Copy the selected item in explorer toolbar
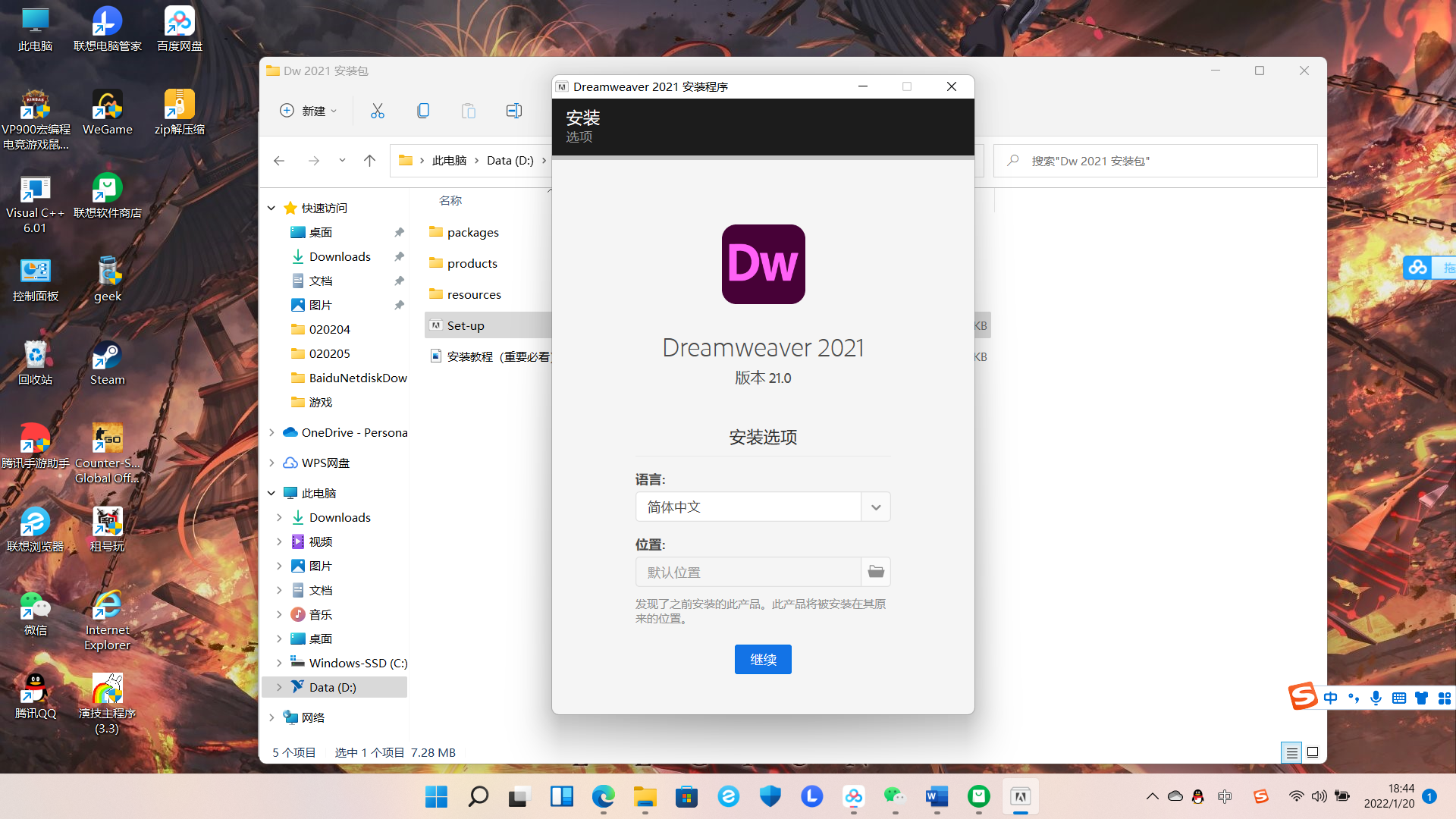 pyautogui.click(x=423, y=111)
